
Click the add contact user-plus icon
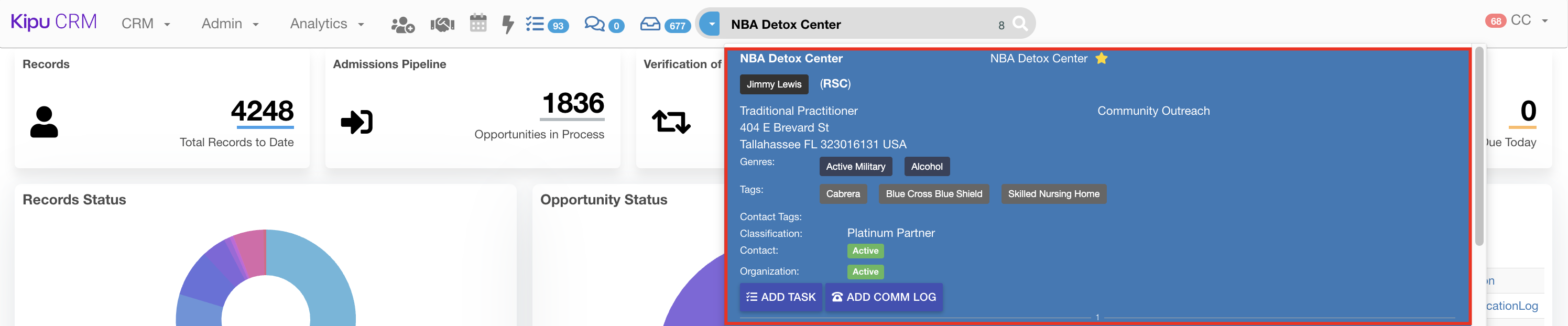402,25
